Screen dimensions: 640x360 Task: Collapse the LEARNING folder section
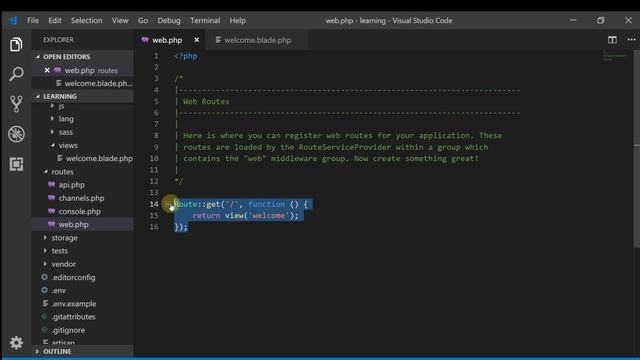(x=83, y=96)
